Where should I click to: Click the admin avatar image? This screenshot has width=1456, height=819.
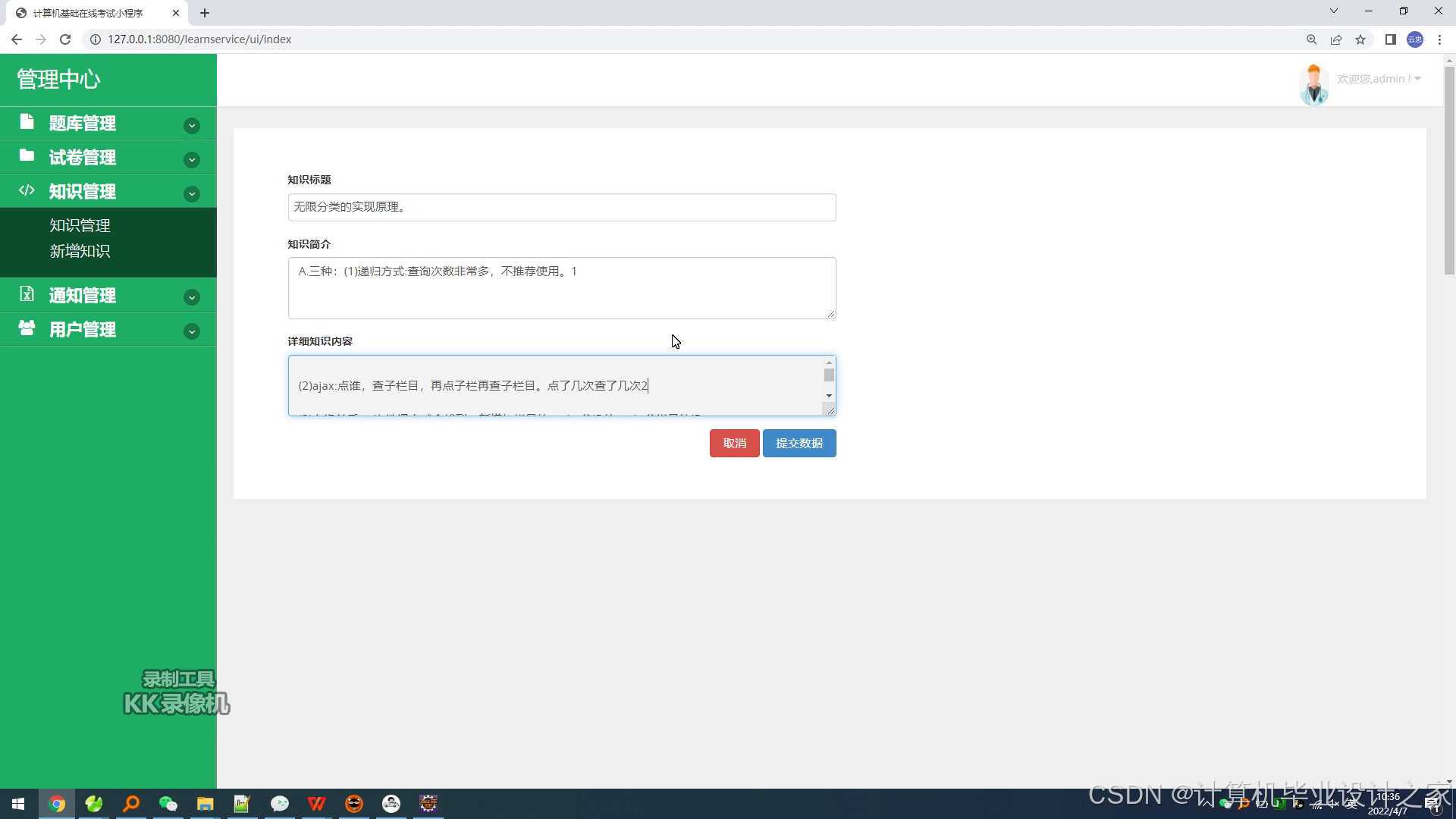(x=1313, y=83)
